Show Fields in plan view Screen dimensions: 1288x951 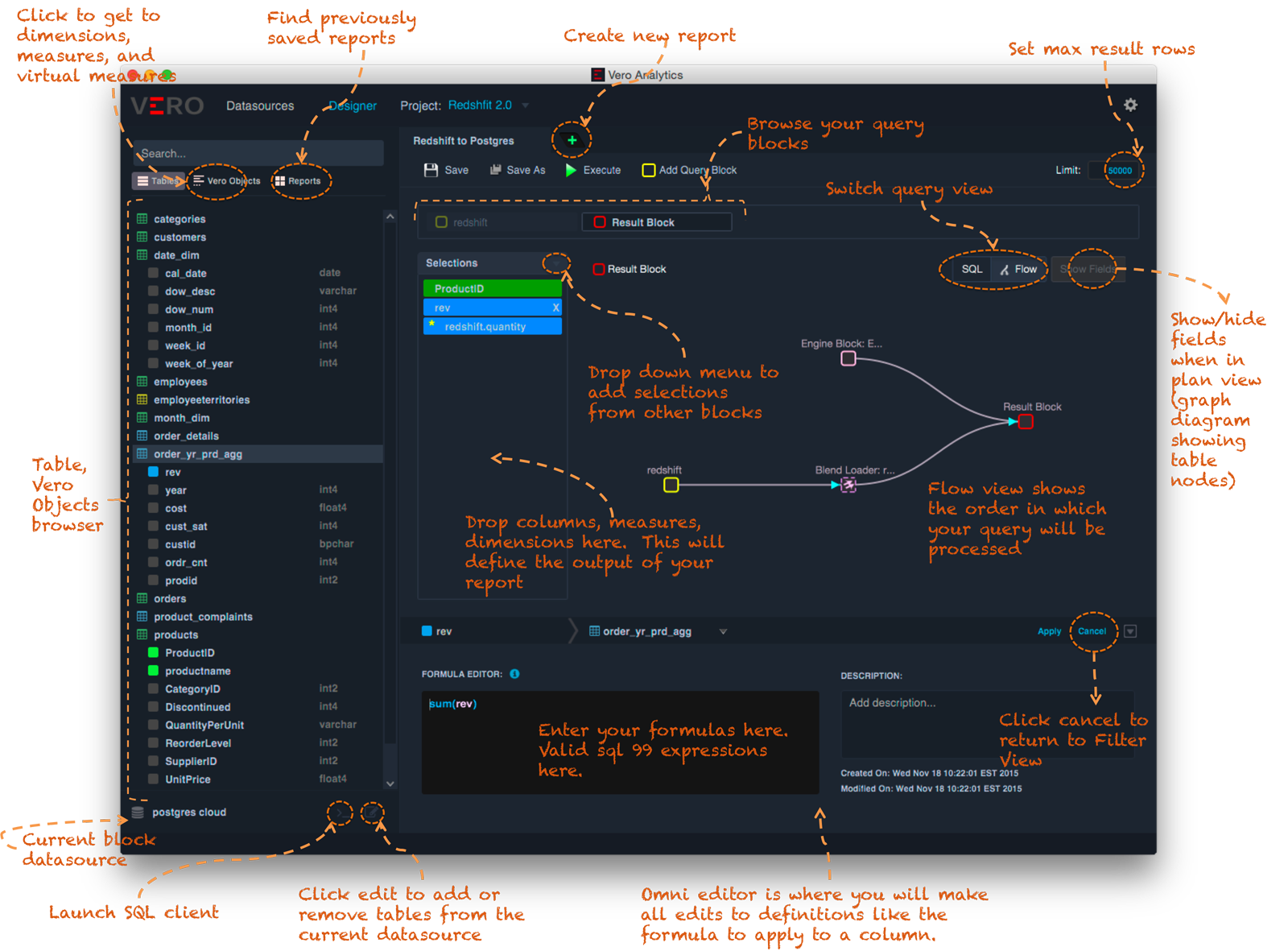[x=1088, y=269]
